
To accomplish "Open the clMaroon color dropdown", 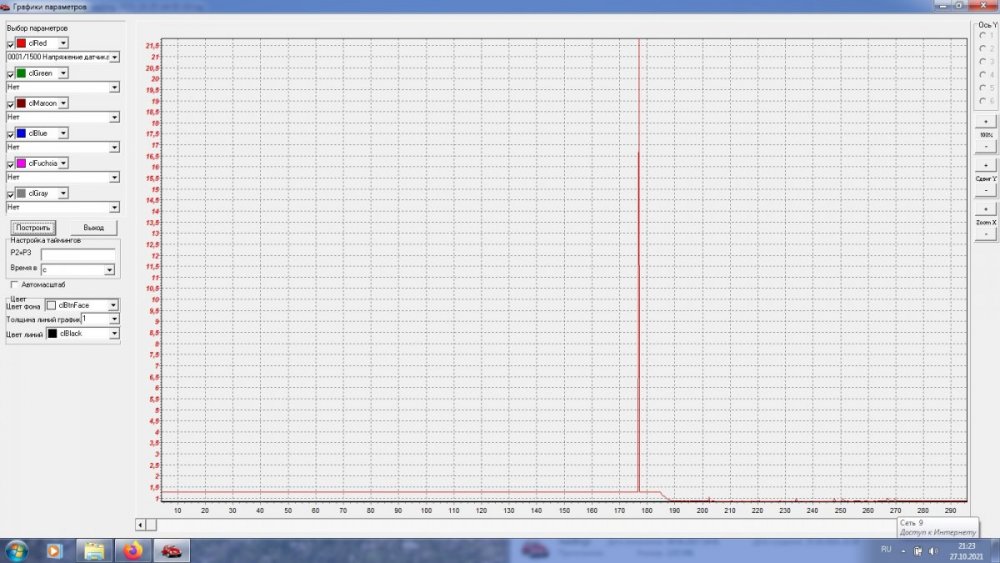I will click(63, 103).
